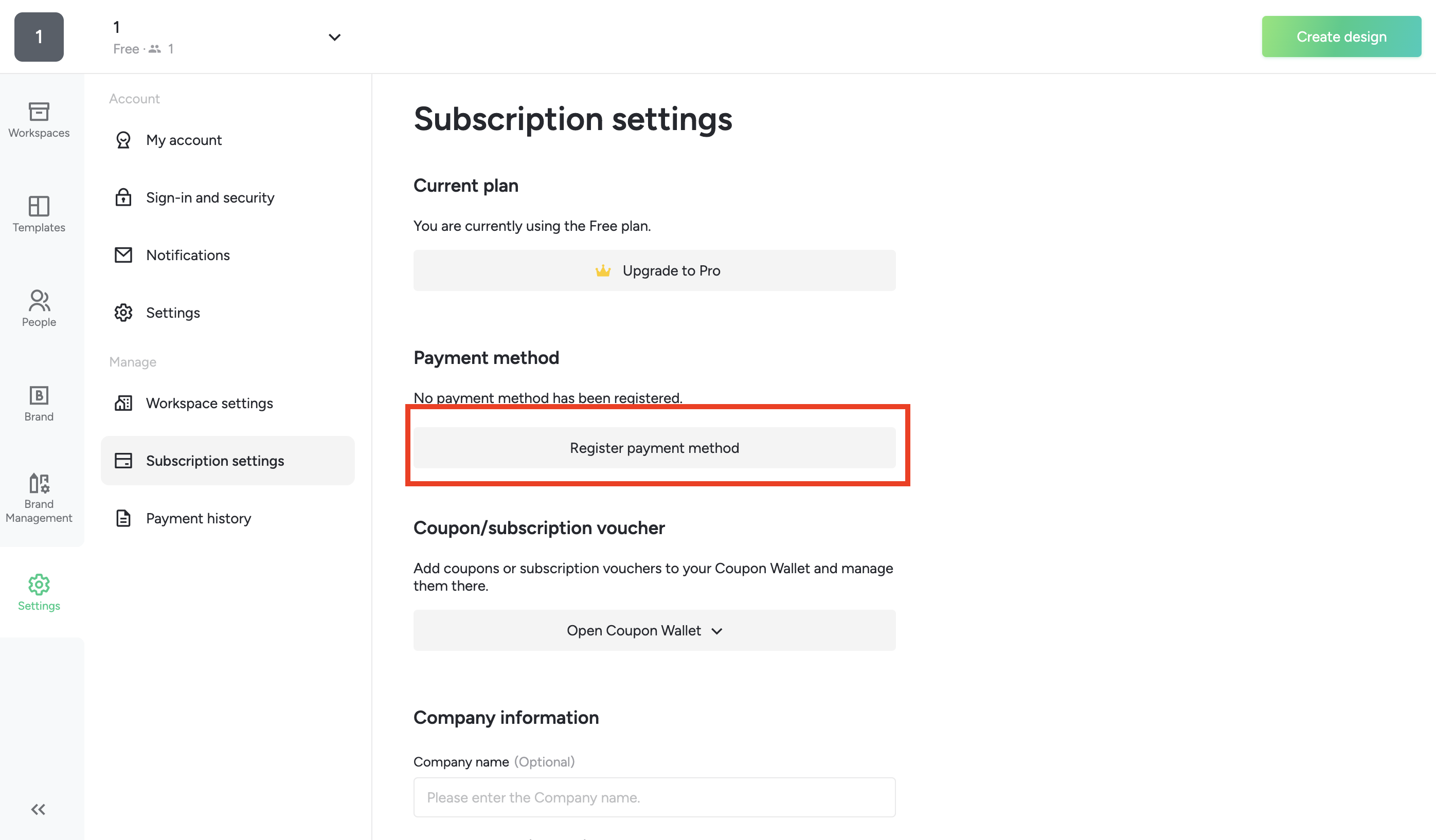Viewport: 1436px width, 840px height.
Task: Click the workspace avatar tile '1'
Action: click(39, 37)
